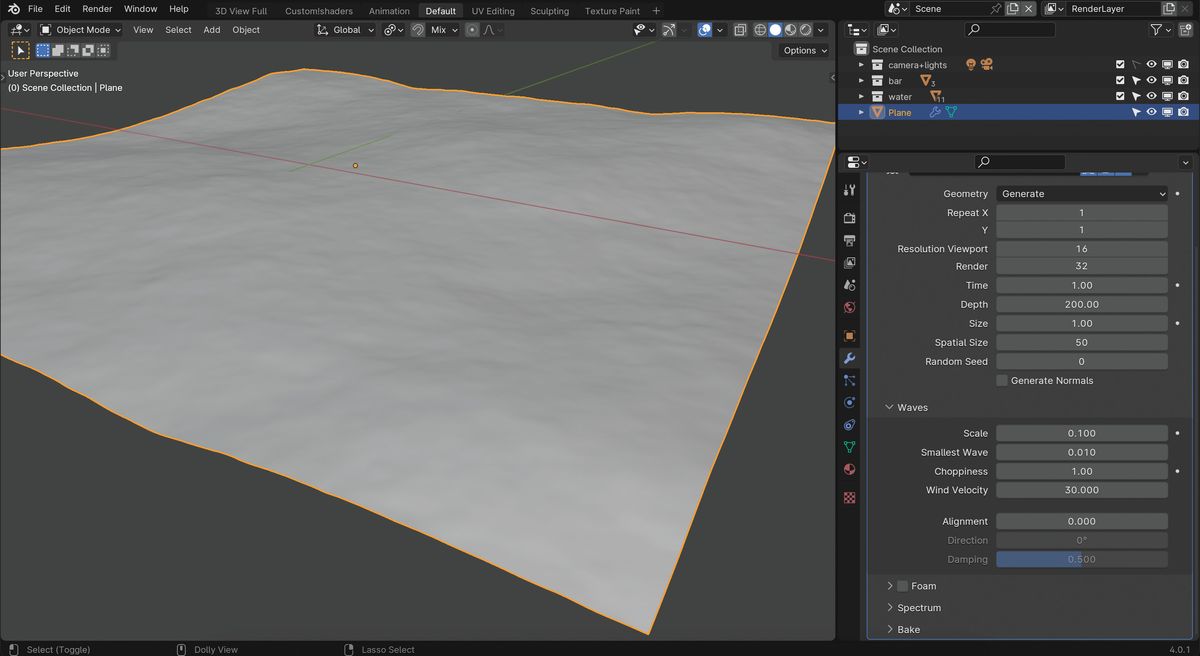Viewport: 1200px width, 656px height.
Task: Expand the camera+lights collection
Action: pos(861,64)
